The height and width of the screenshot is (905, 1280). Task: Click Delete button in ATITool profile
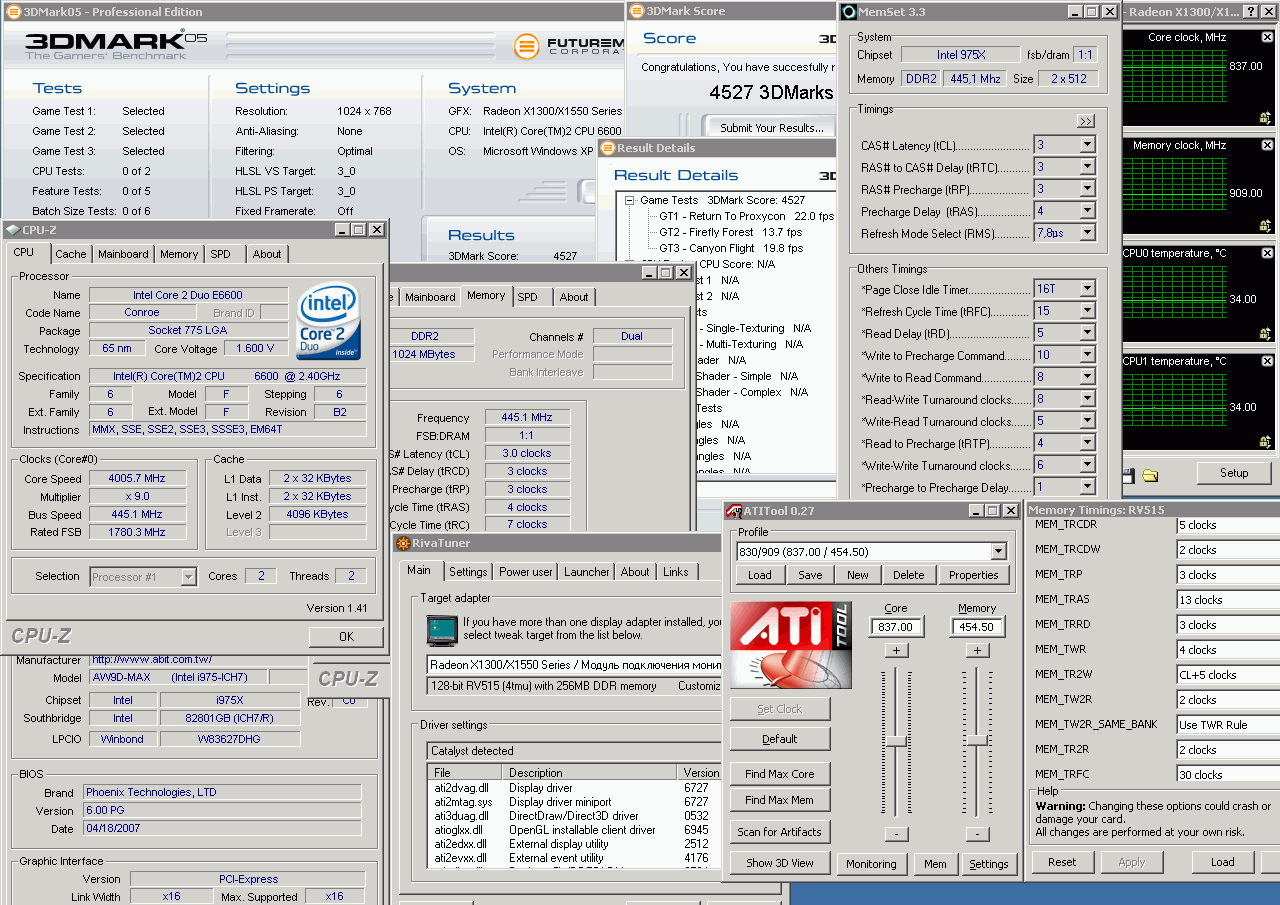pos(909,575)
